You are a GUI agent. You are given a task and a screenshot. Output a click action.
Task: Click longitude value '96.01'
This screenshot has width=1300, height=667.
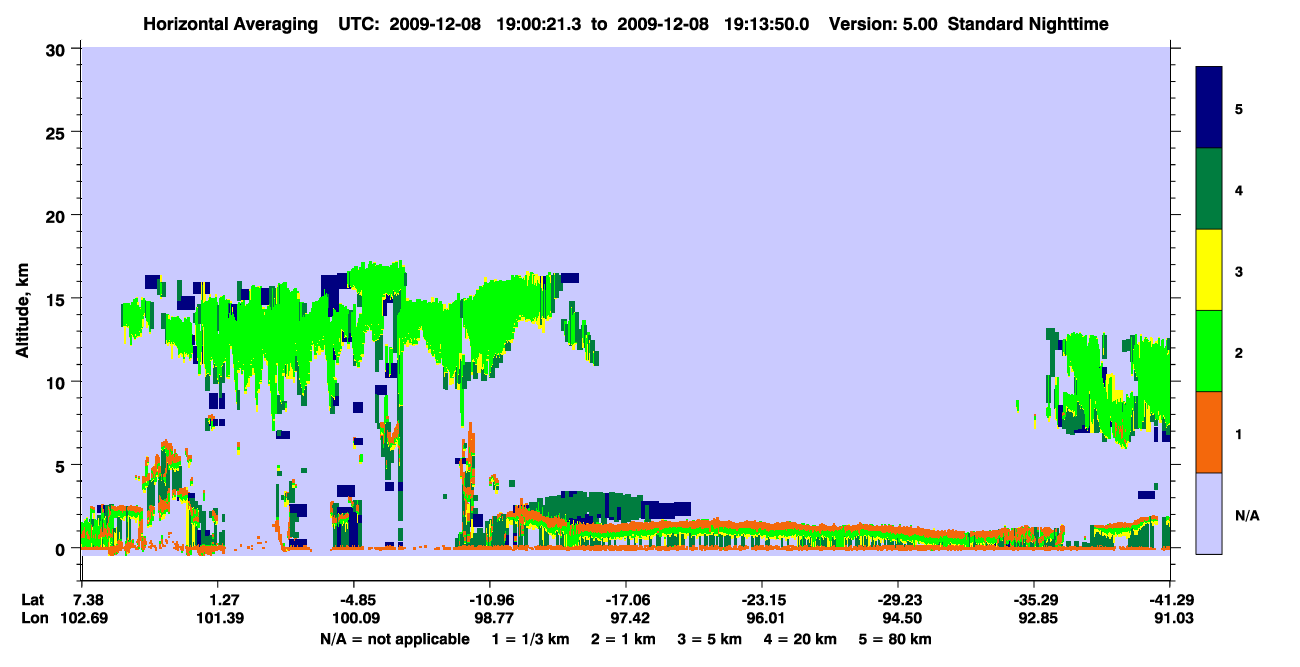coord(765,618)
